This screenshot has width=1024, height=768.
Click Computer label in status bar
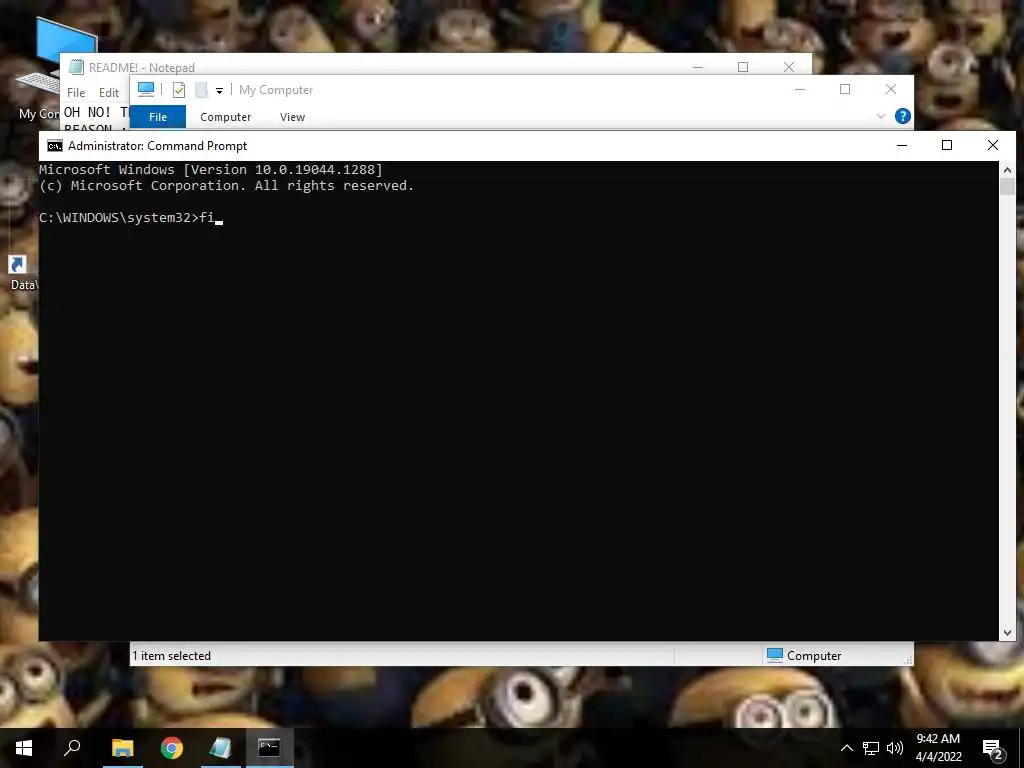coord(814,656)
